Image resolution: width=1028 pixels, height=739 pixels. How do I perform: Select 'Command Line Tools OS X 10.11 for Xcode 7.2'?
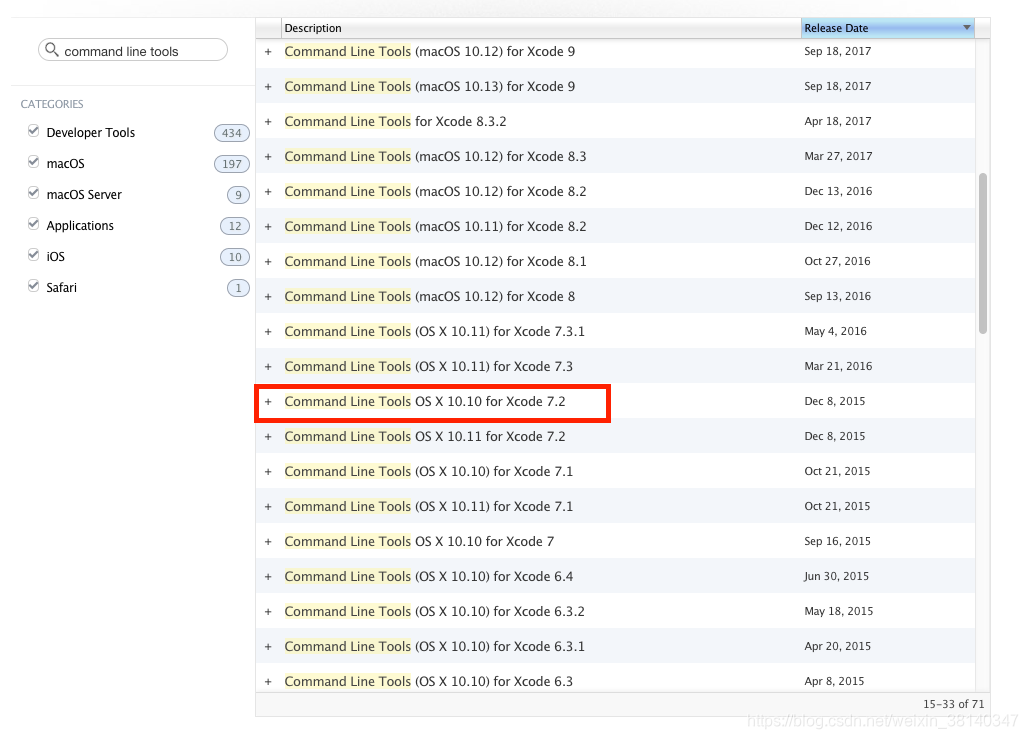click(425, 436)
